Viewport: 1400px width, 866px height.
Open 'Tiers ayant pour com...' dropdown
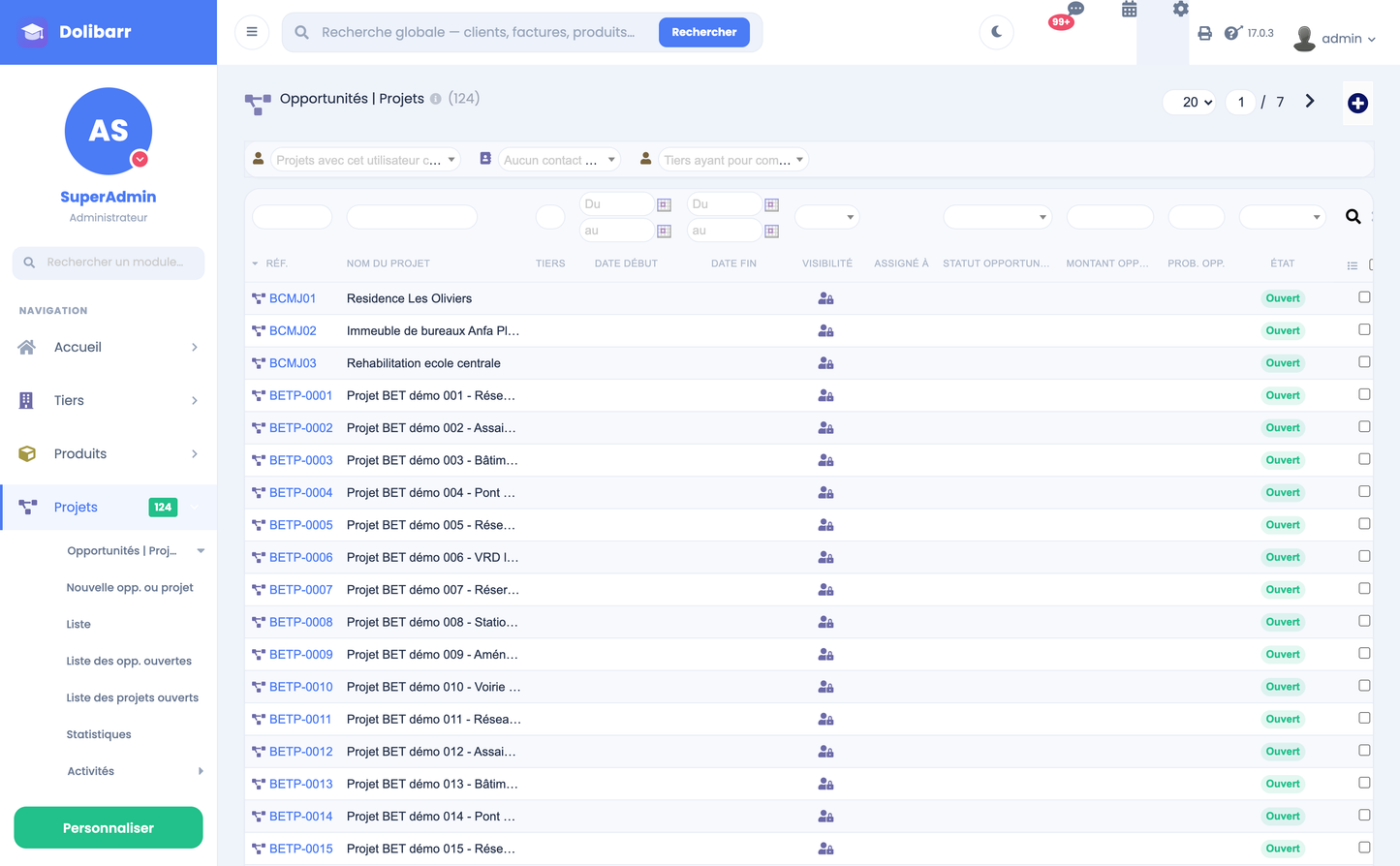733,160
